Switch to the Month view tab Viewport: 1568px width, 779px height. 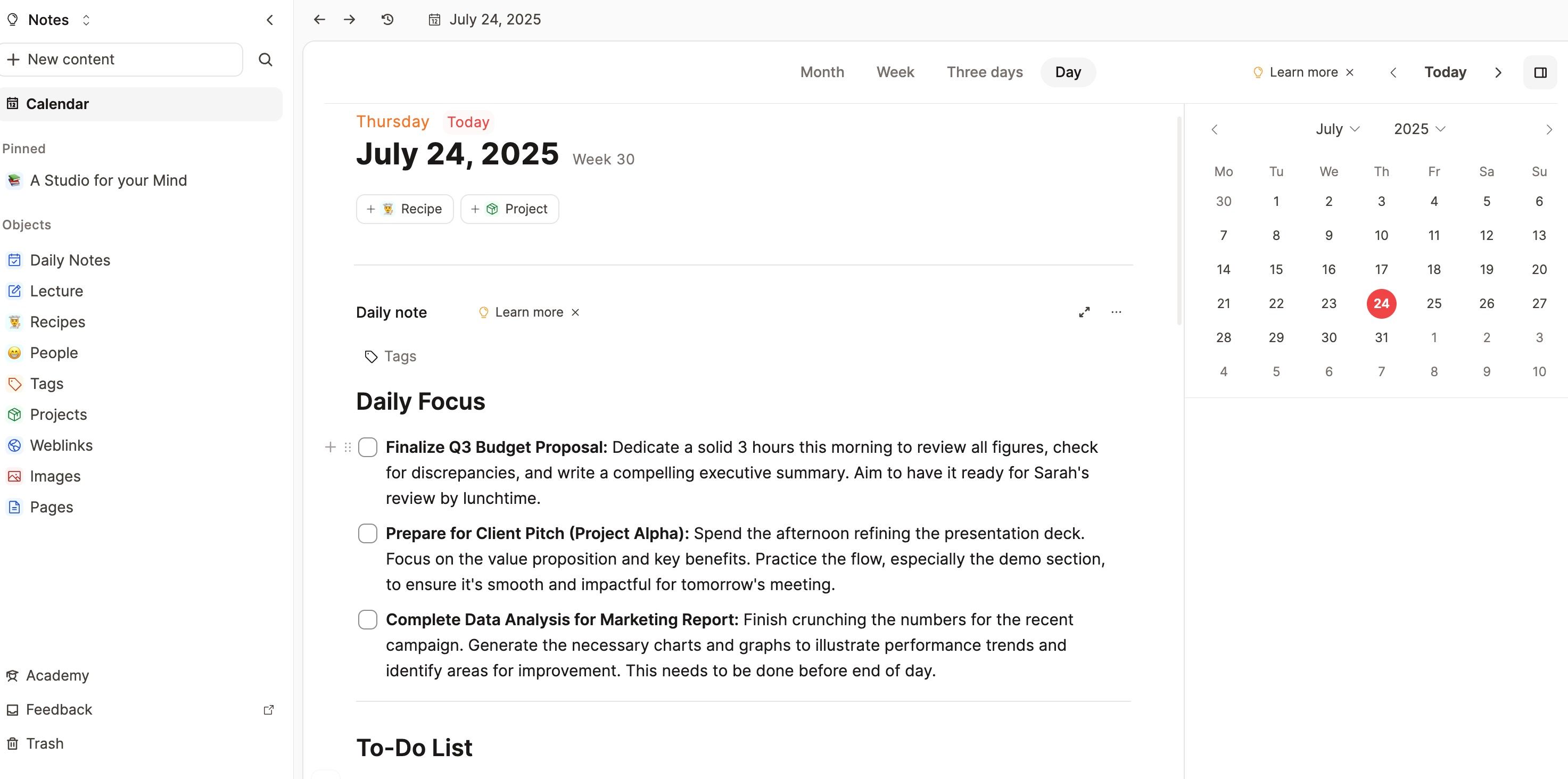pos(822,72)
